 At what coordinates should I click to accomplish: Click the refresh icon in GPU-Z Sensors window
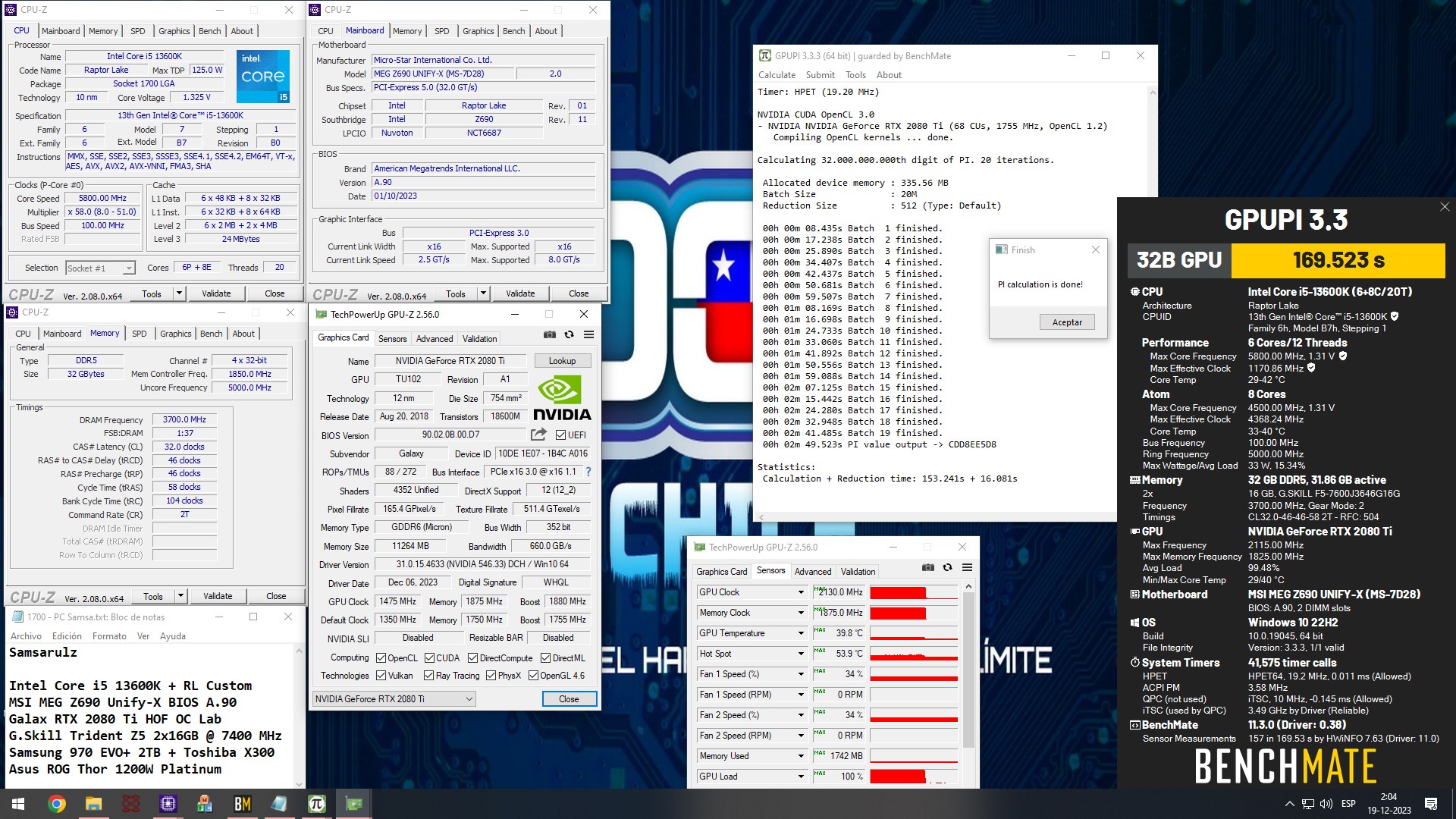pos(947,567)
